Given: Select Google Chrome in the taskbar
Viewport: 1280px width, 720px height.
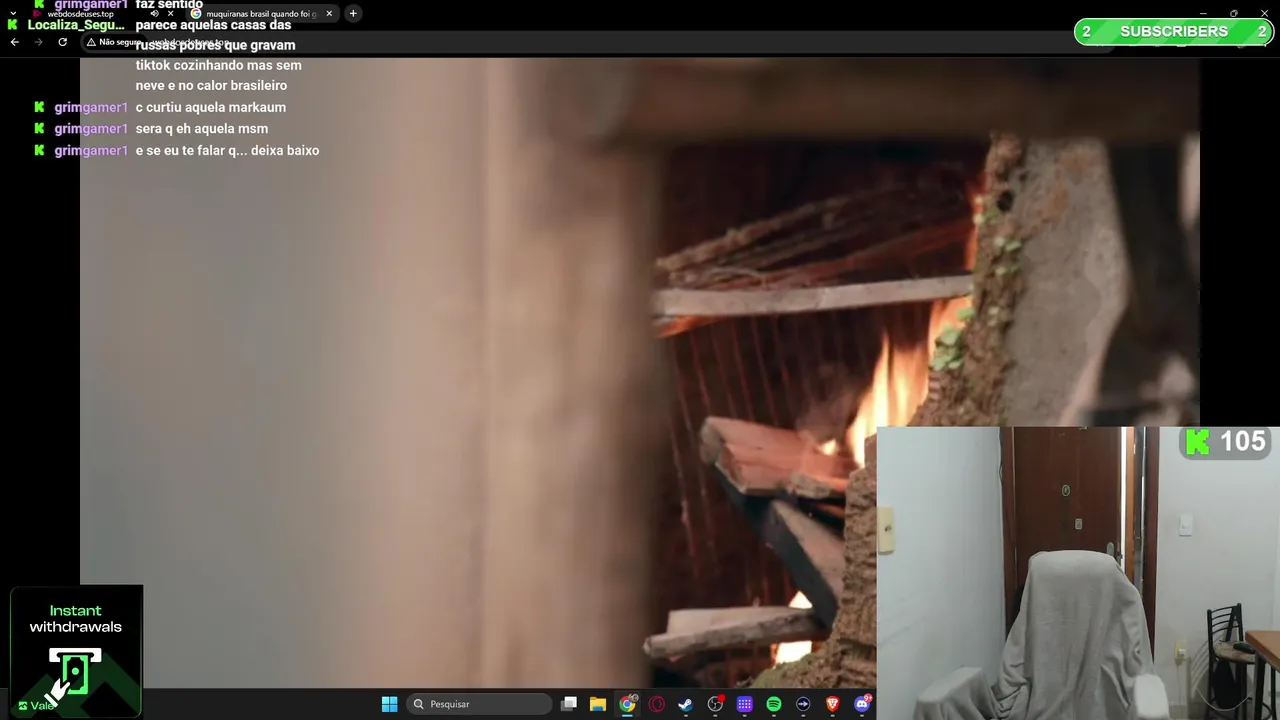Looking at the screenshot, I should pos(627,704).
